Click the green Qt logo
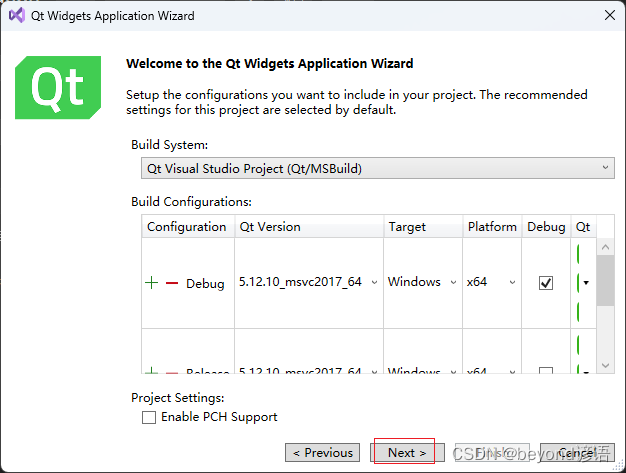Viewport: 626px width, 473px height. pyautogui.click(x=58, y=87)
